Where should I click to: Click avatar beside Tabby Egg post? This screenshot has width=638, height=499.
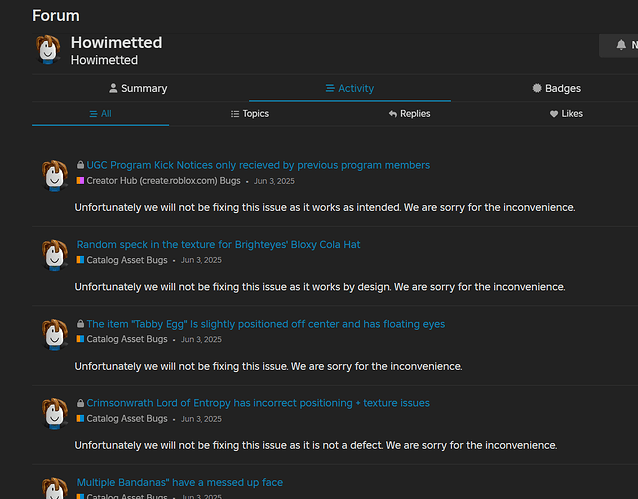click(x=55, y=334)
